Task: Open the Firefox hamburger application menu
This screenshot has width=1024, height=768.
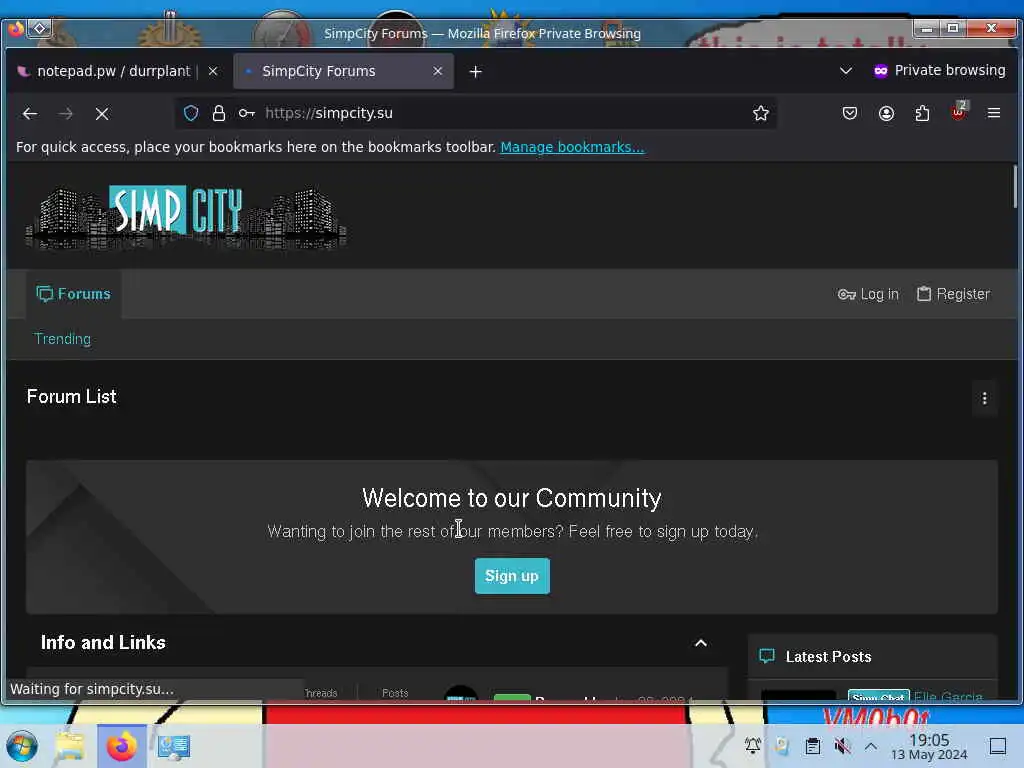Action: tap(994, 113)
